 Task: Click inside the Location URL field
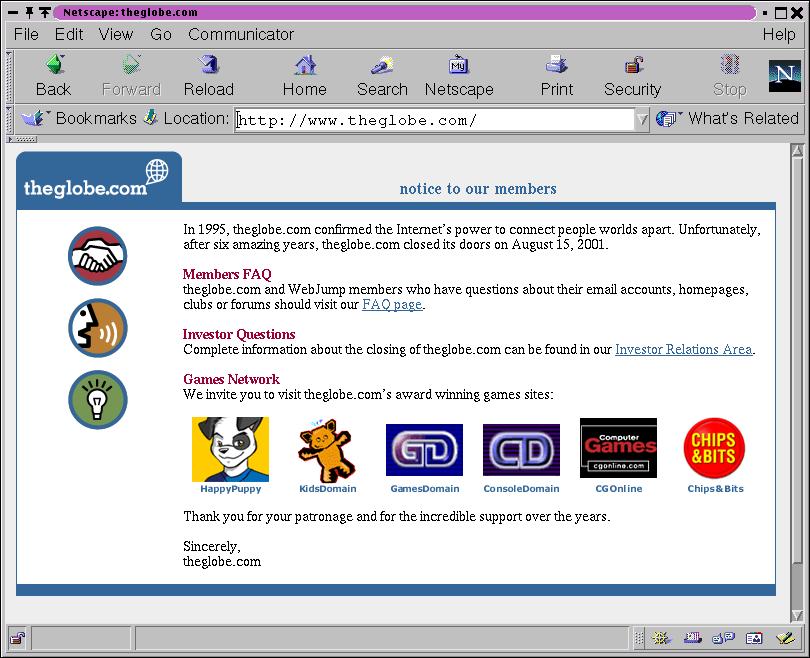pyautogui.click(x=430, y=120)
